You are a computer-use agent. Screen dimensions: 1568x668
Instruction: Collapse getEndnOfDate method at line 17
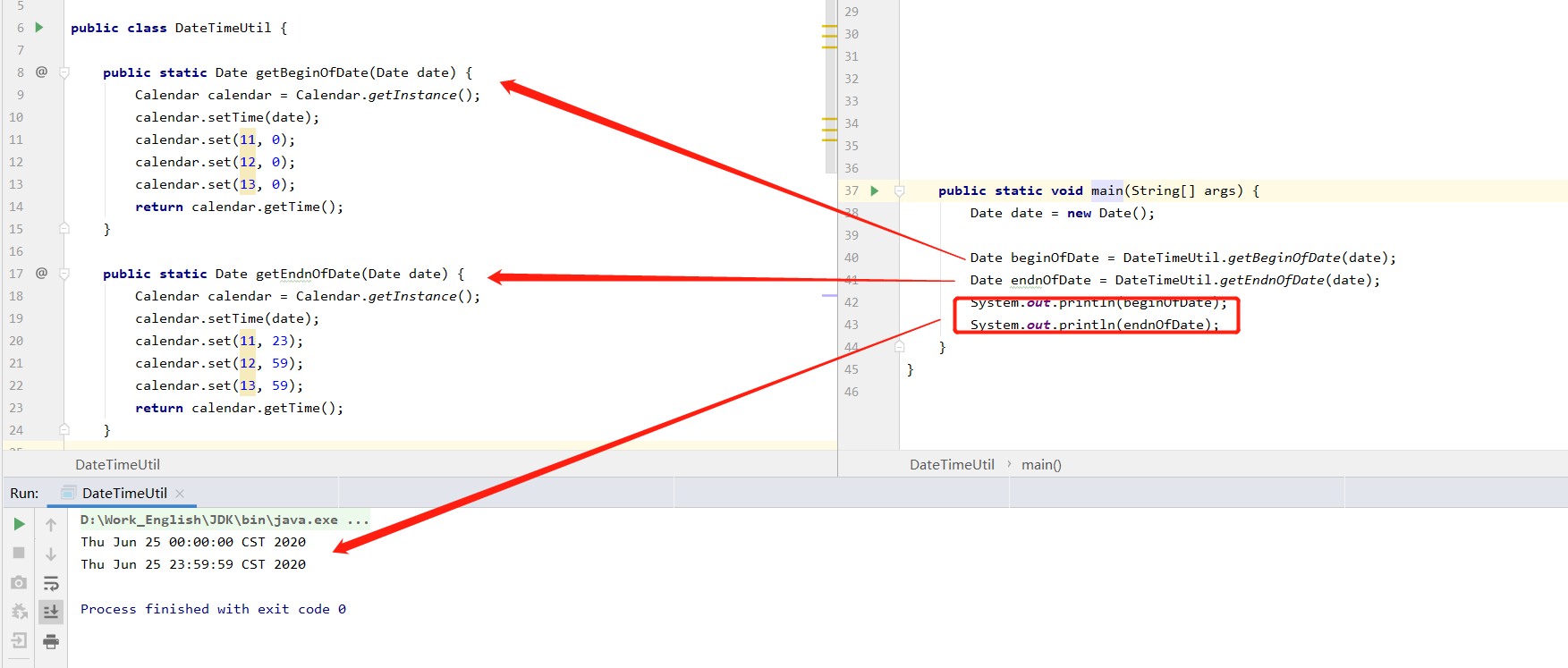coord(64,274)
